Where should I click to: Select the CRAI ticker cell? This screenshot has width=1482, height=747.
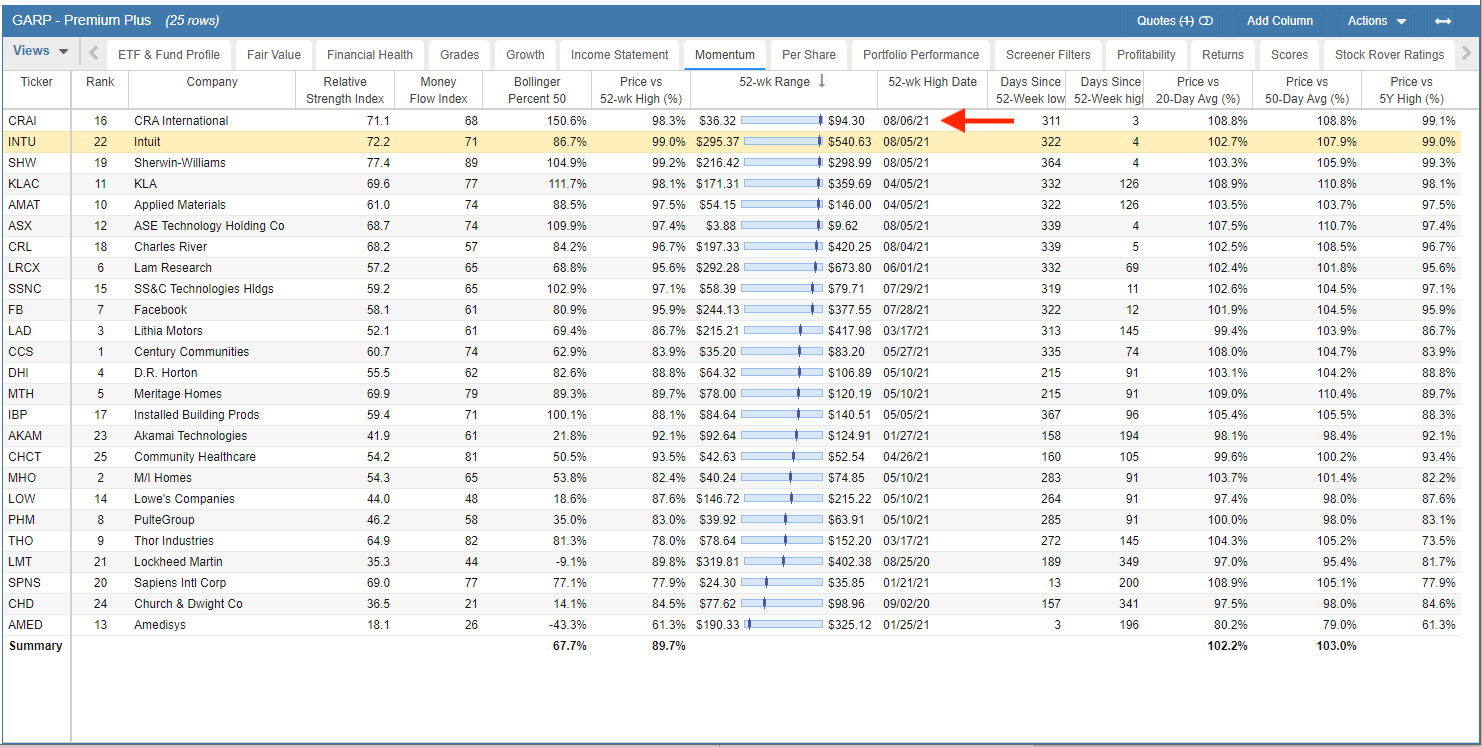tap(36, 121)
